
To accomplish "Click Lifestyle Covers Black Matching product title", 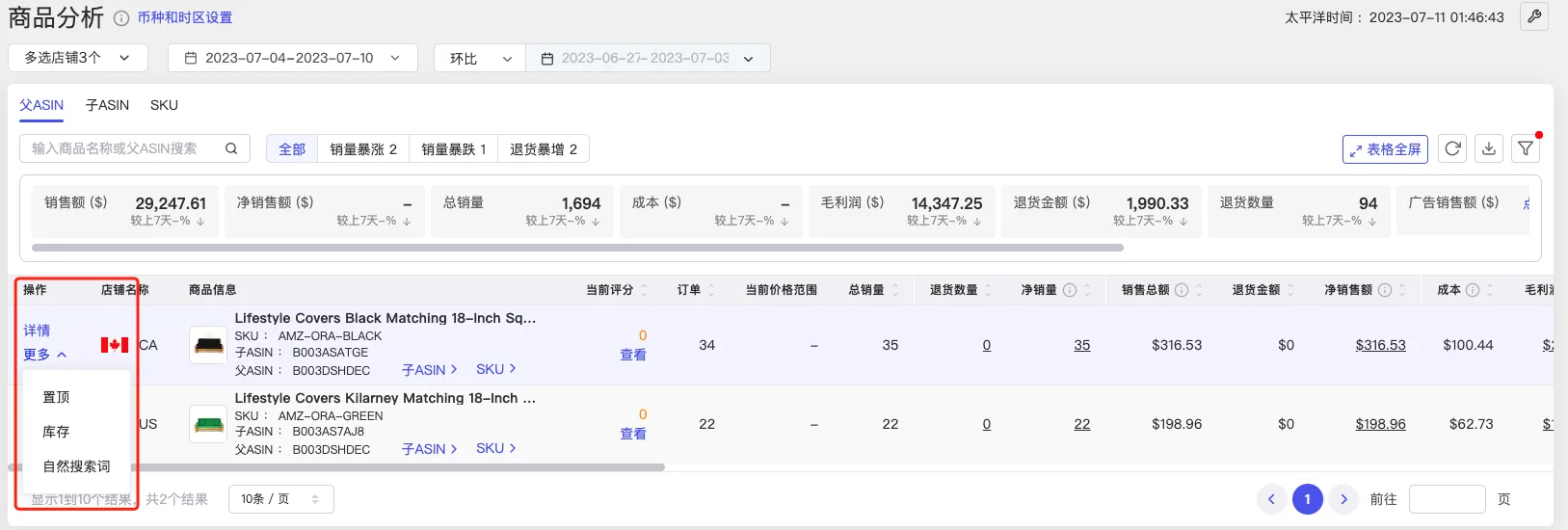I will pyautogui.click(x=385, y=318).
